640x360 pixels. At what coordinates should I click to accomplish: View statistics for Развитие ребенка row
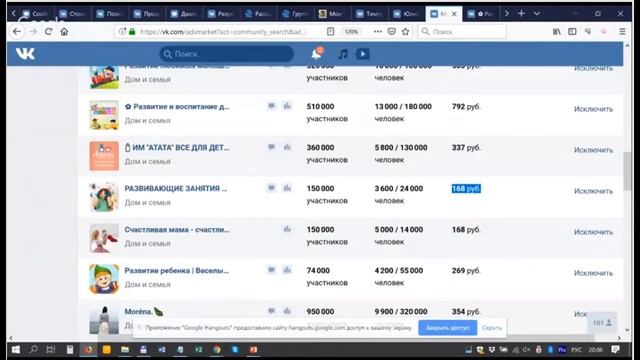(287, 270)
